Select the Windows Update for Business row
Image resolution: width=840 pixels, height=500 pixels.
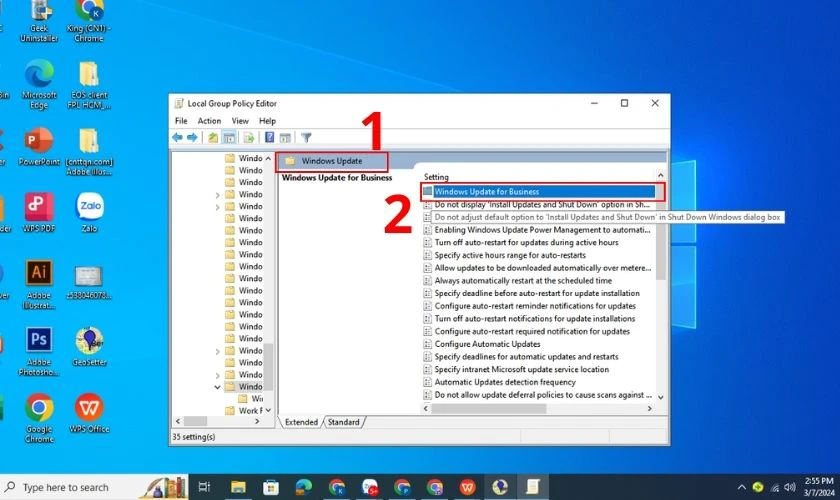coord(538,191)
